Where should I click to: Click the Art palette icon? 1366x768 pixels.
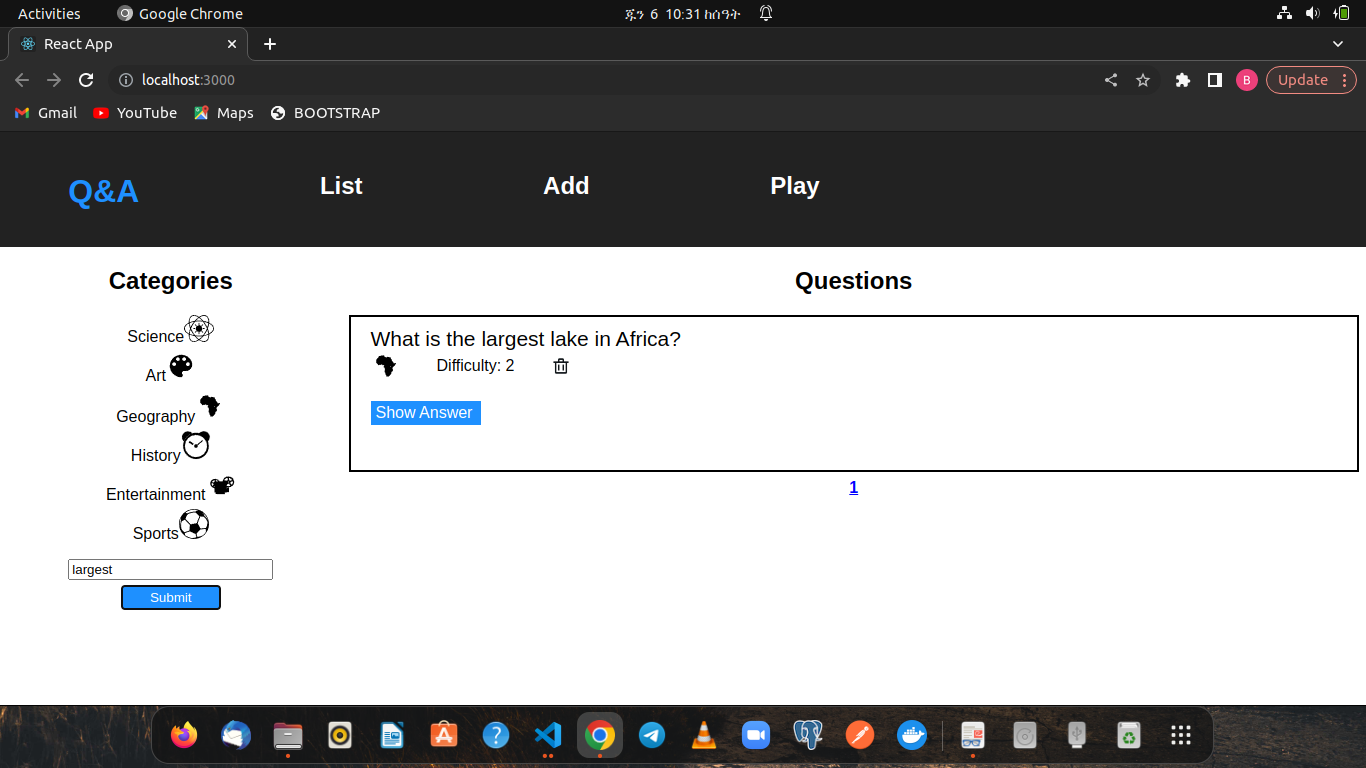tap(183, 367)
